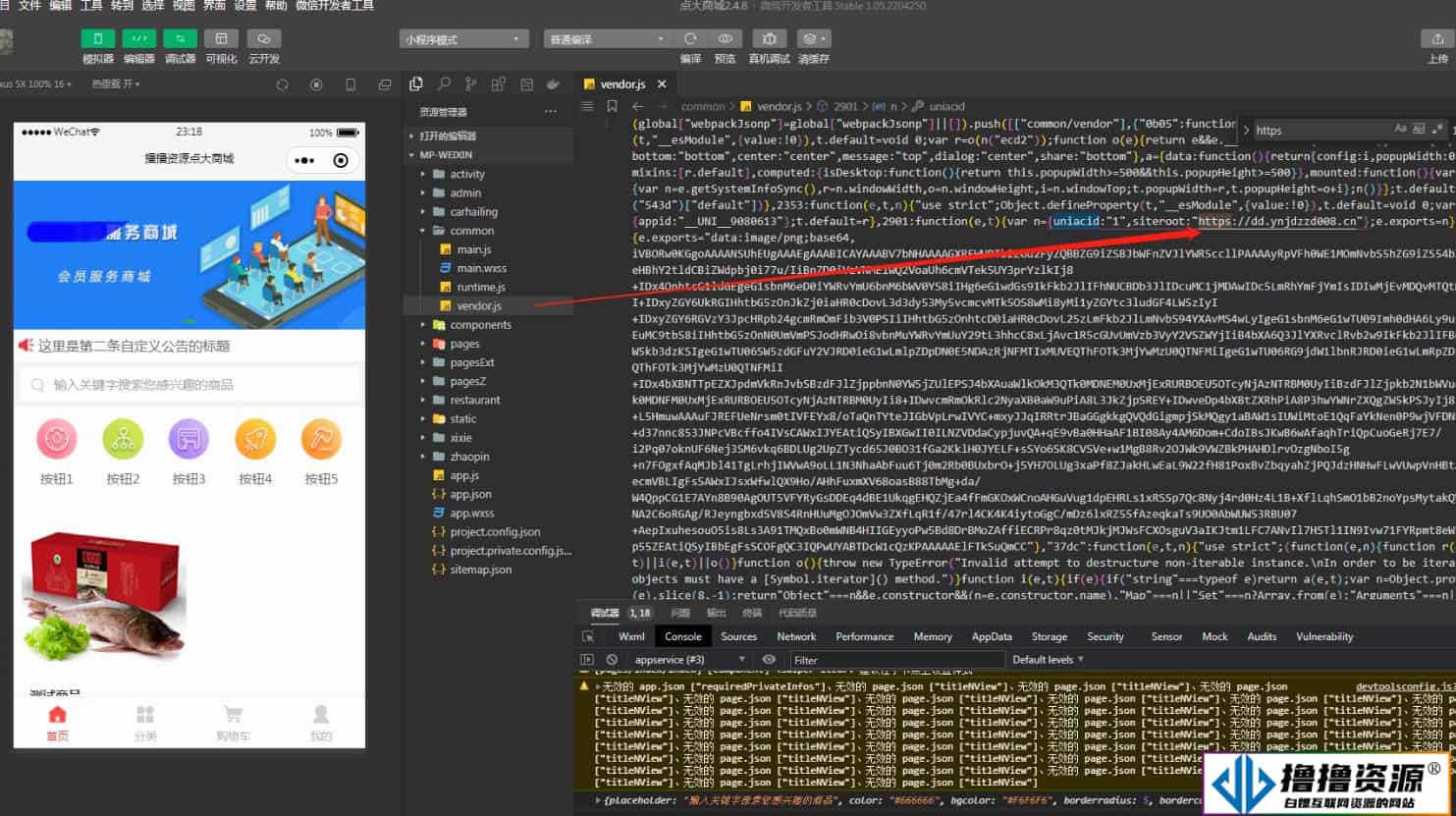Close the vendor.js editor tab

[662, 84]
